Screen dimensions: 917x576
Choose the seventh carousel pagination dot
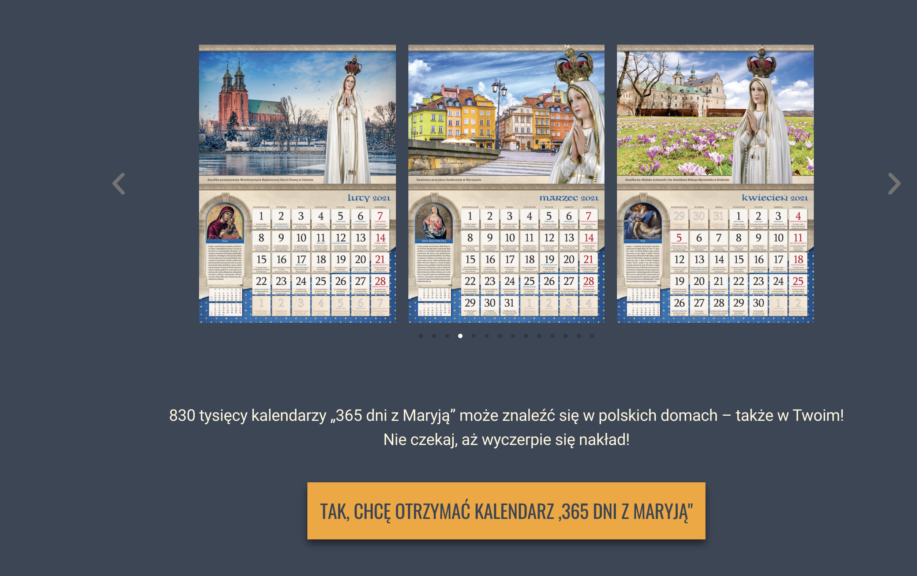(500, 336)
